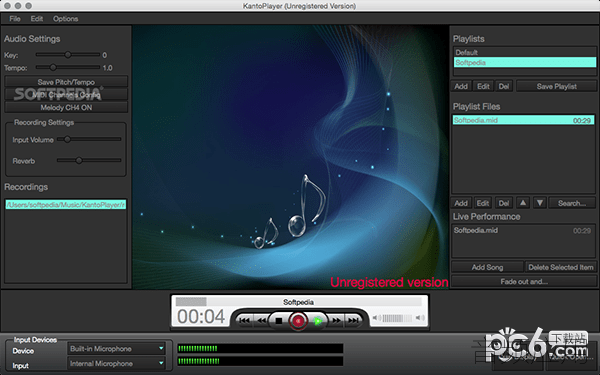Click Save Pitch/Tempo button
The image size is (600, 375).
tap(66, 82)
